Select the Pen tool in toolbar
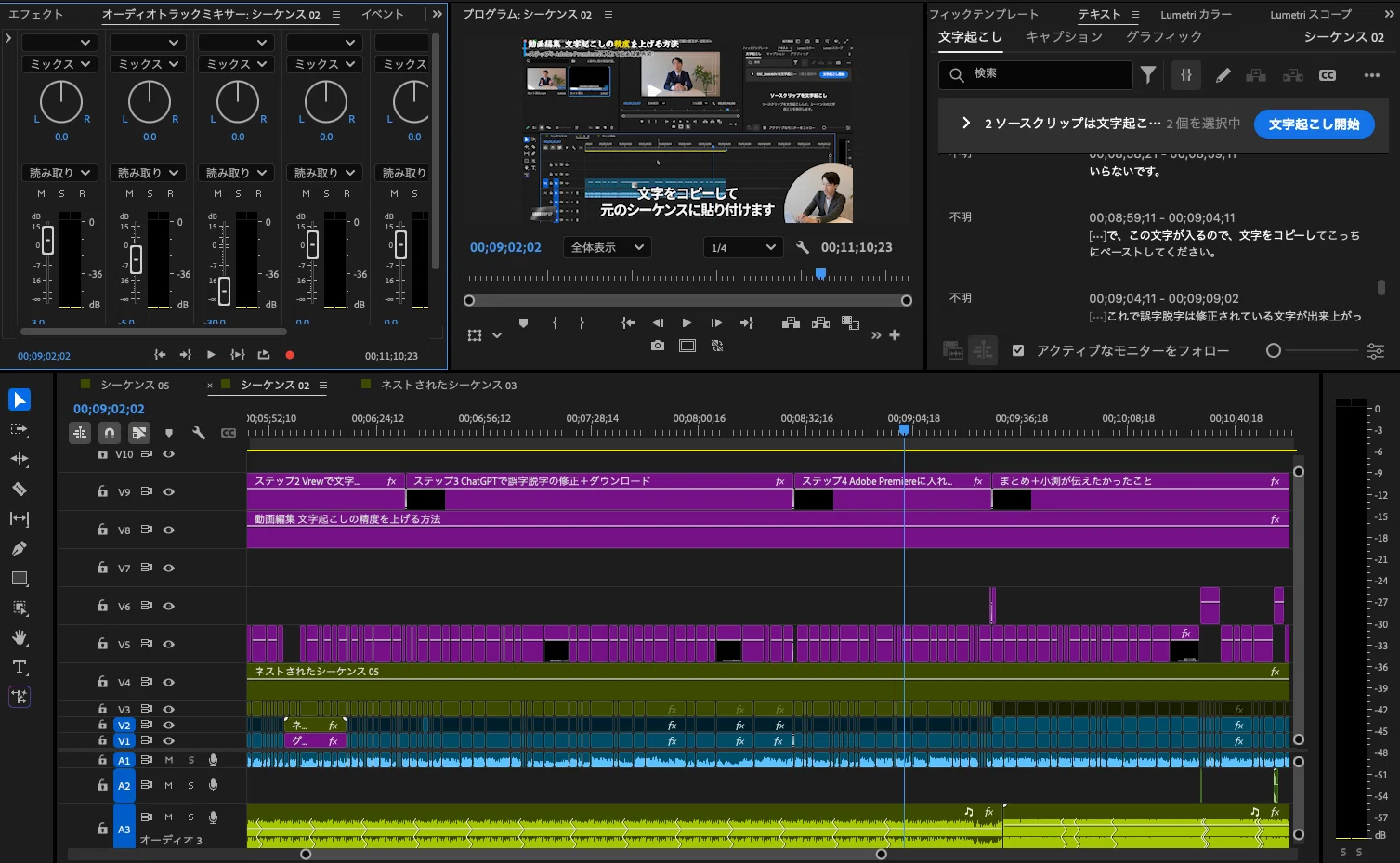Viewport: 1400px width, 863px height. click(20, 548)
